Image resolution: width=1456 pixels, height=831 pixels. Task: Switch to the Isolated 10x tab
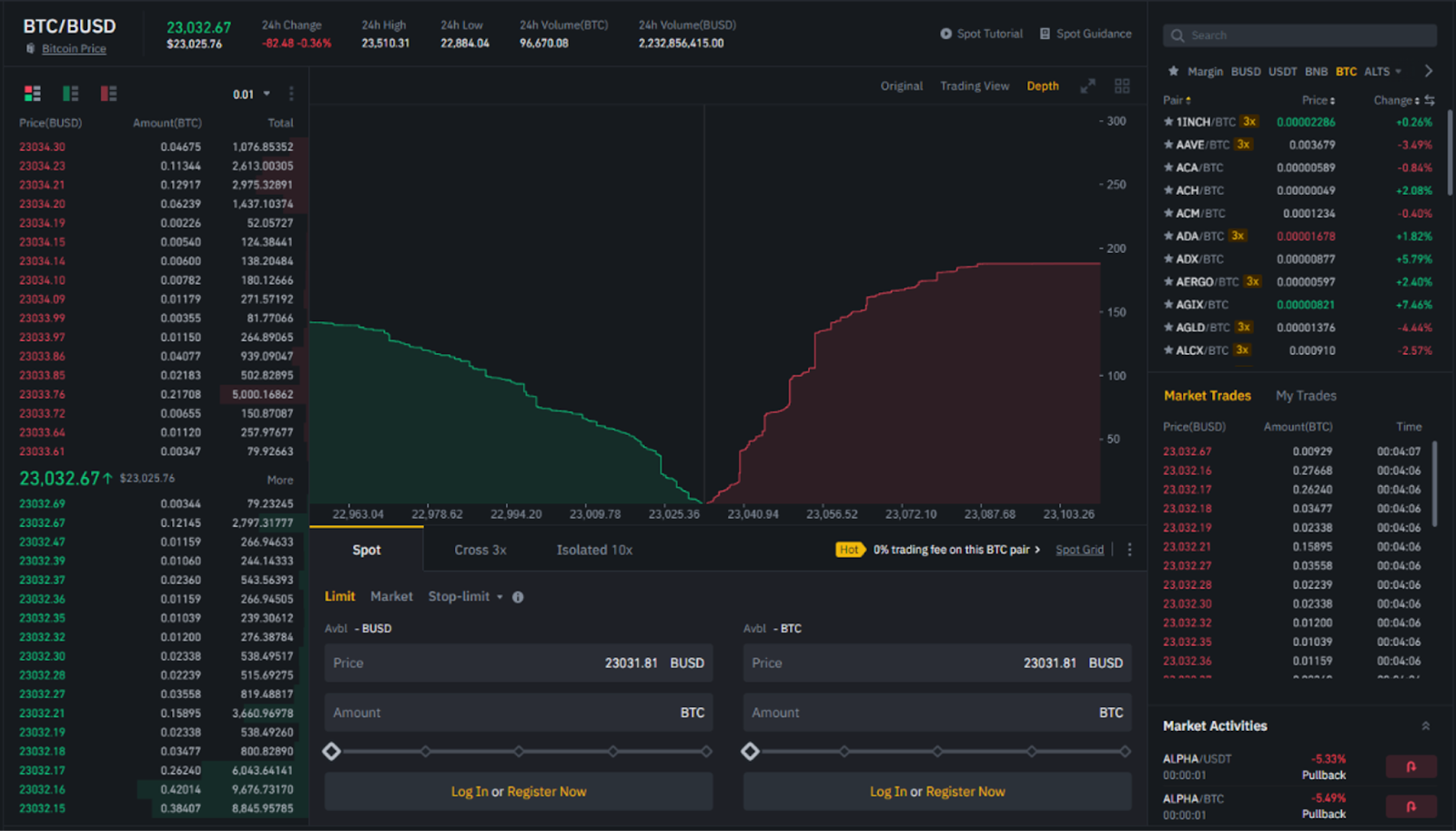[x=593, y=549]
